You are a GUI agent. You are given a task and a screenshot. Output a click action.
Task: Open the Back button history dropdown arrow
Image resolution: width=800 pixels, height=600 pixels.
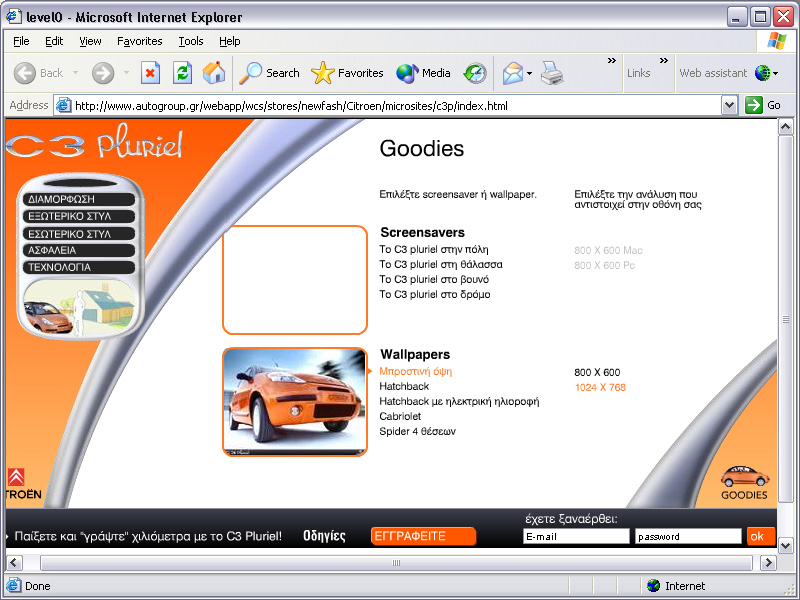coord(76,73)
